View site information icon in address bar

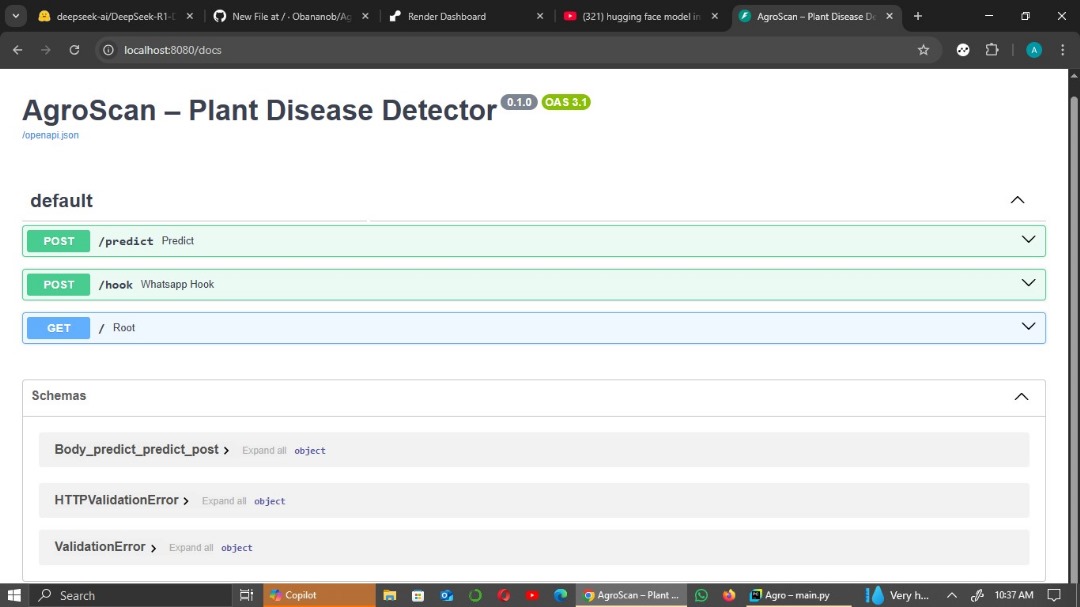pyautogui.click(x=108, y=50)
